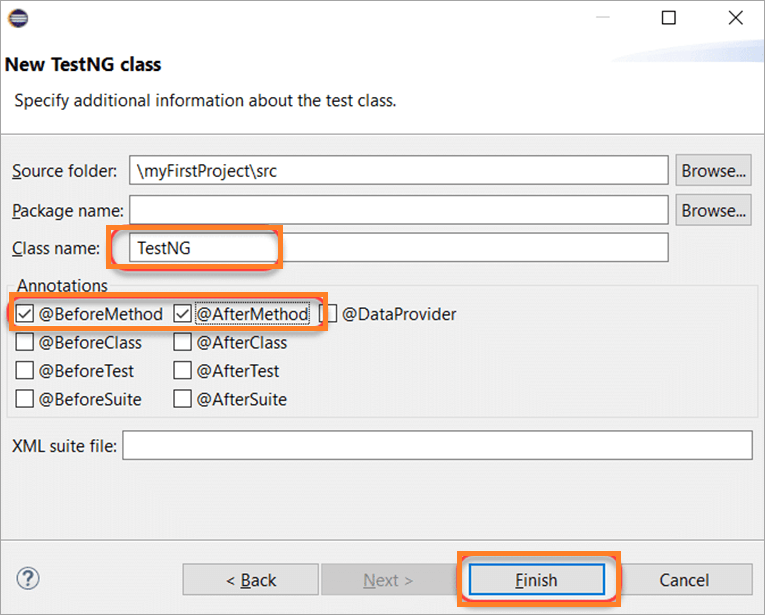This screenshot has height=615, width=765.
Task: Minimize the dialog window
Action: [603, 18]
